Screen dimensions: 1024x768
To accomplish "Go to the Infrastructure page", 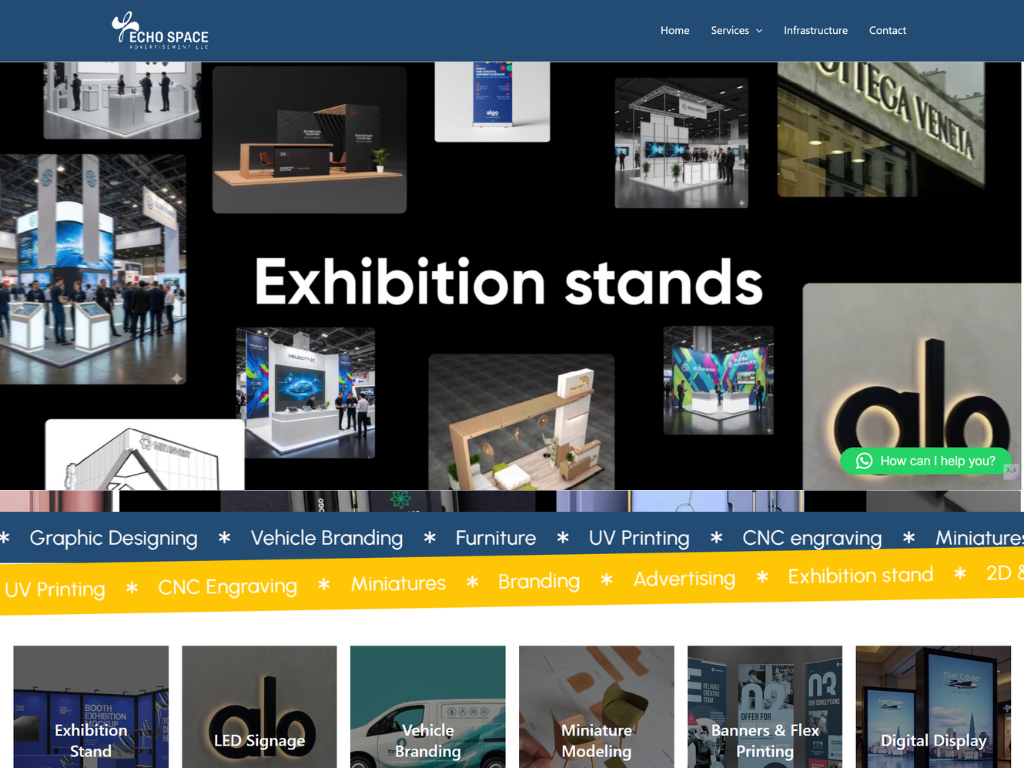I will click(x=815, y=31).
